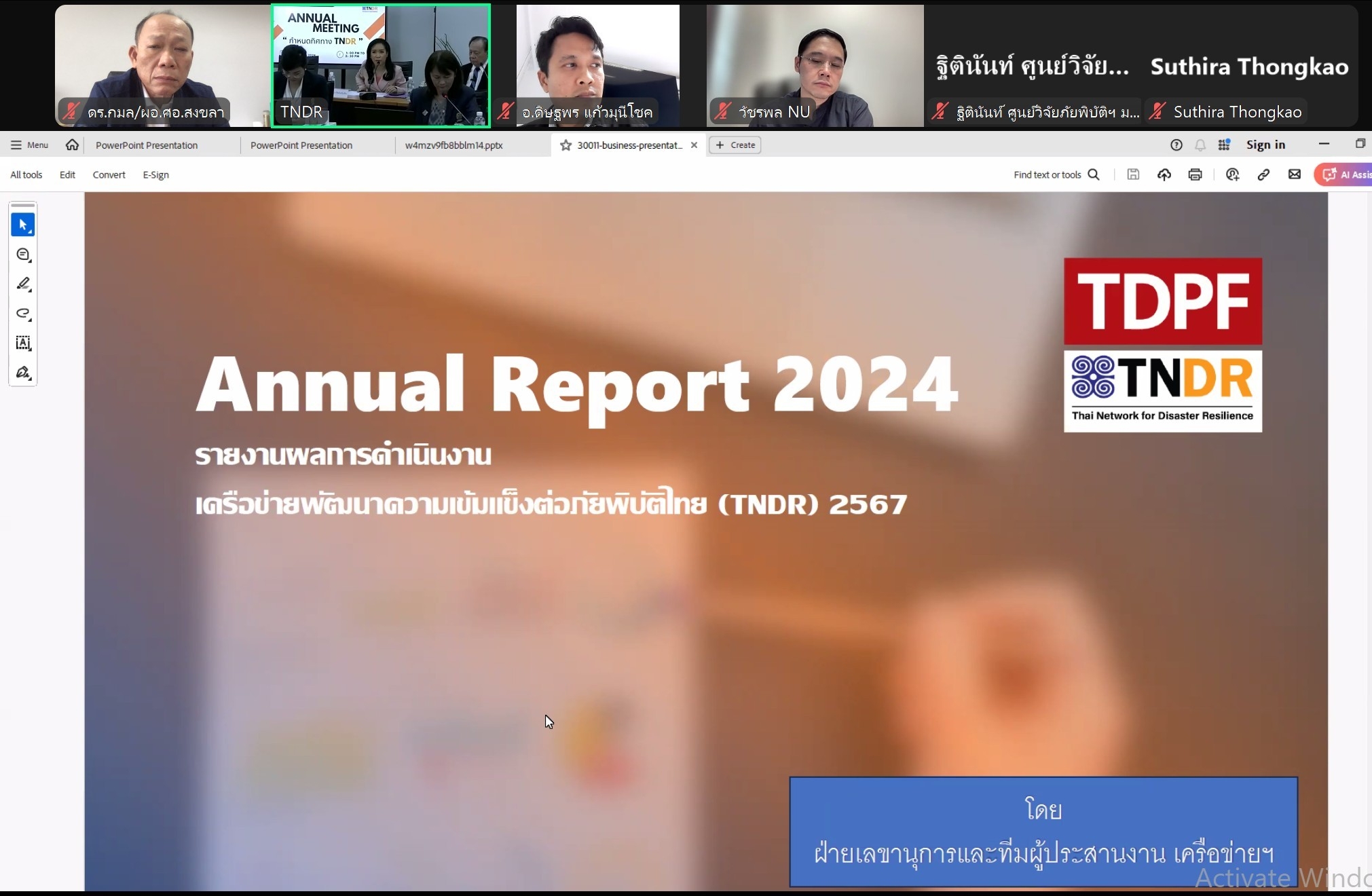Open the apps grid launcher
Image resolution: width=1372 pixels, height=896 pixels.
click(1223, 145)
